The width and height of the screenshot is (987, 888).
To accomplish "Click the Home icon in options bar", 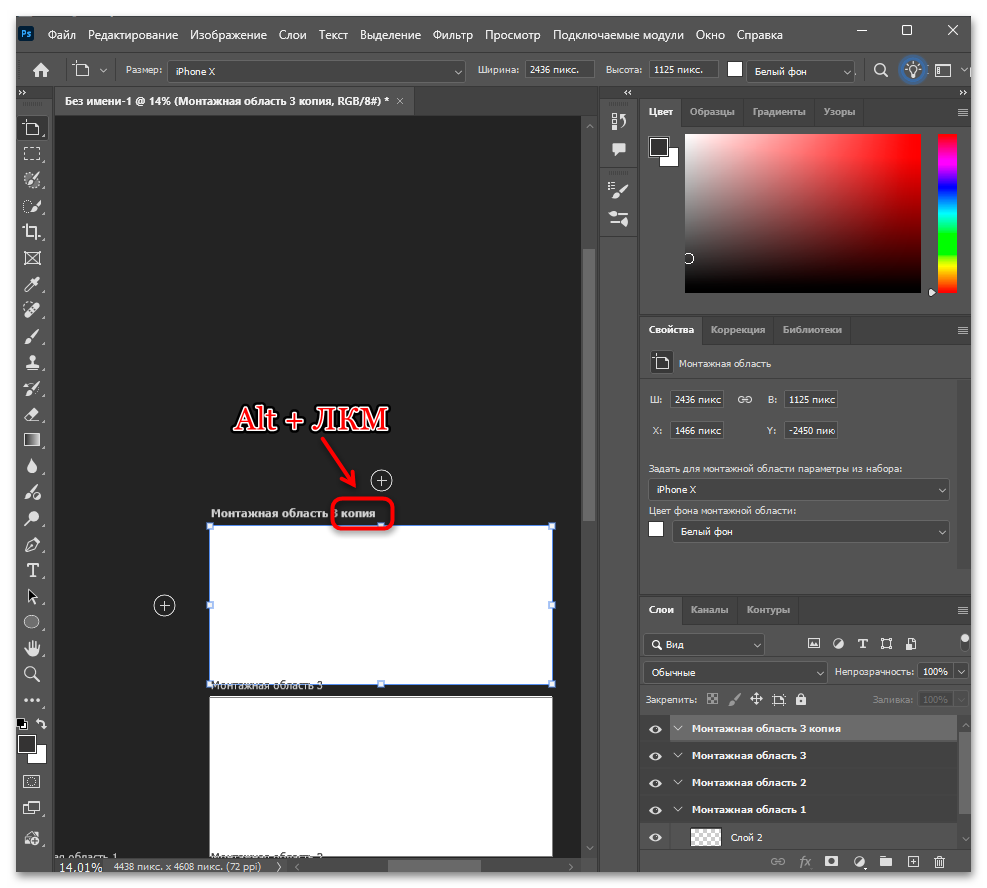I will (41, 70).
